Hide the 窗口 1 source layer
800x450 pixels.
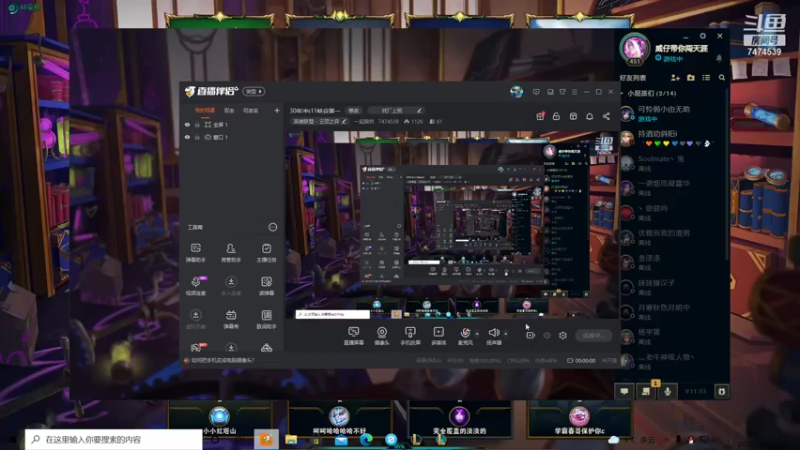[187, 137]
